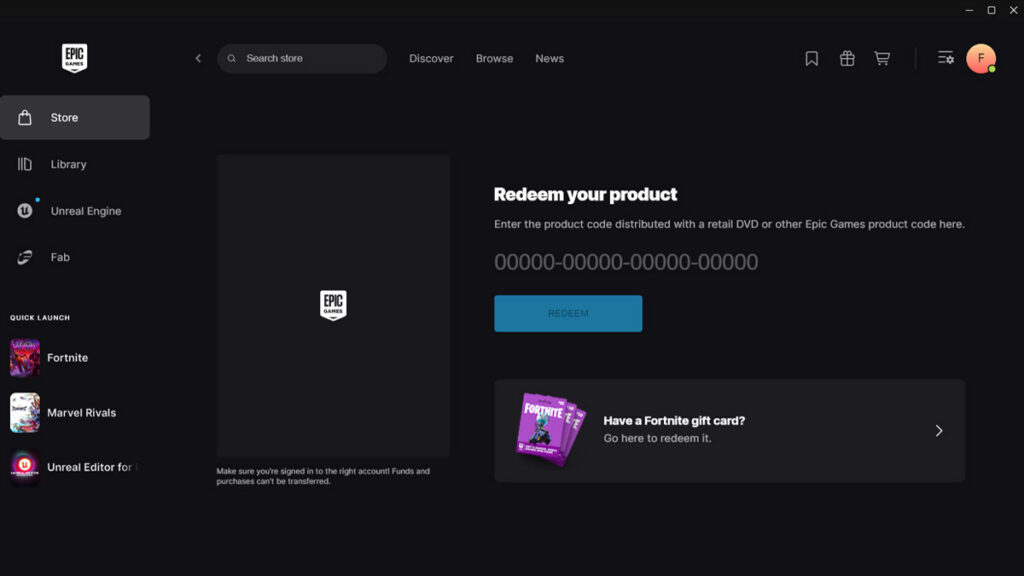The width and height of the screenshot is (1024, 576).
Task: Open the wishlist bookmark icon
Action: (x=812, y=58)
